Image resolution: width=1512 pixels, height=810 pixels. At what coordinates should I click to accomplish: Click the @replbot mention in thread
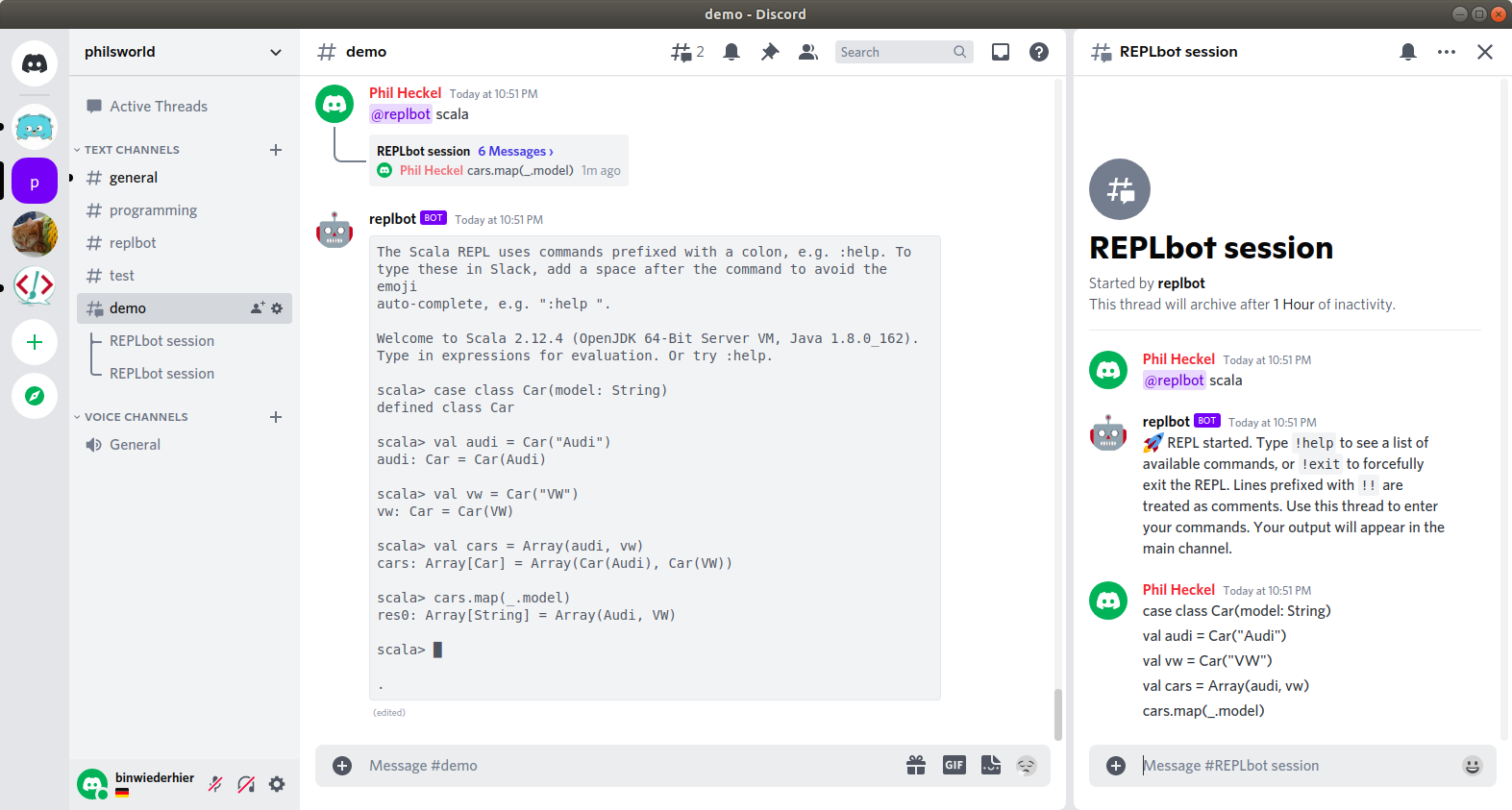(x=1174, y=380)
